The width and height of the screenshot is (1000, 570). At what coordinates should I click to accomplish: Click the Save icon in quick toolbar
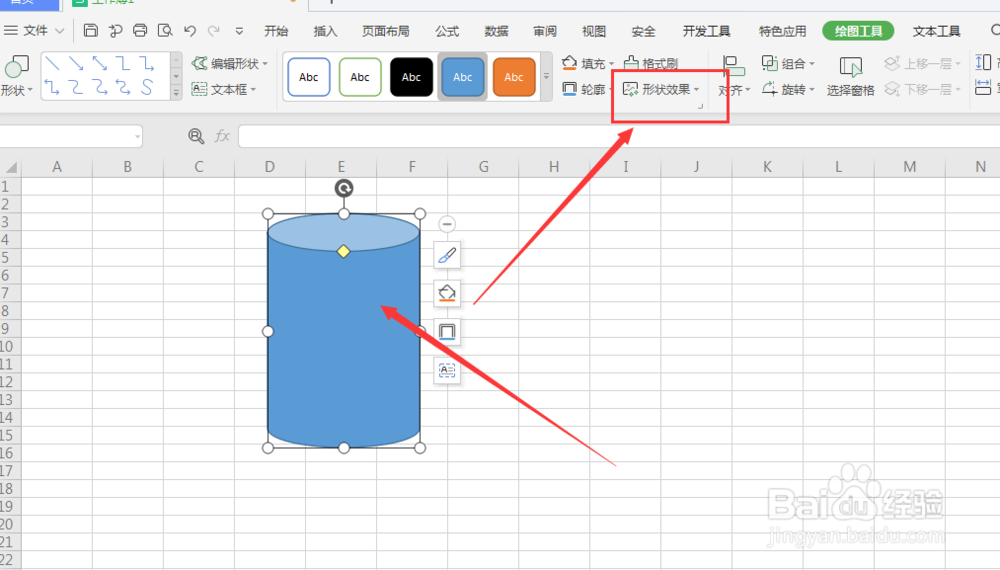[x=91, y=30]
